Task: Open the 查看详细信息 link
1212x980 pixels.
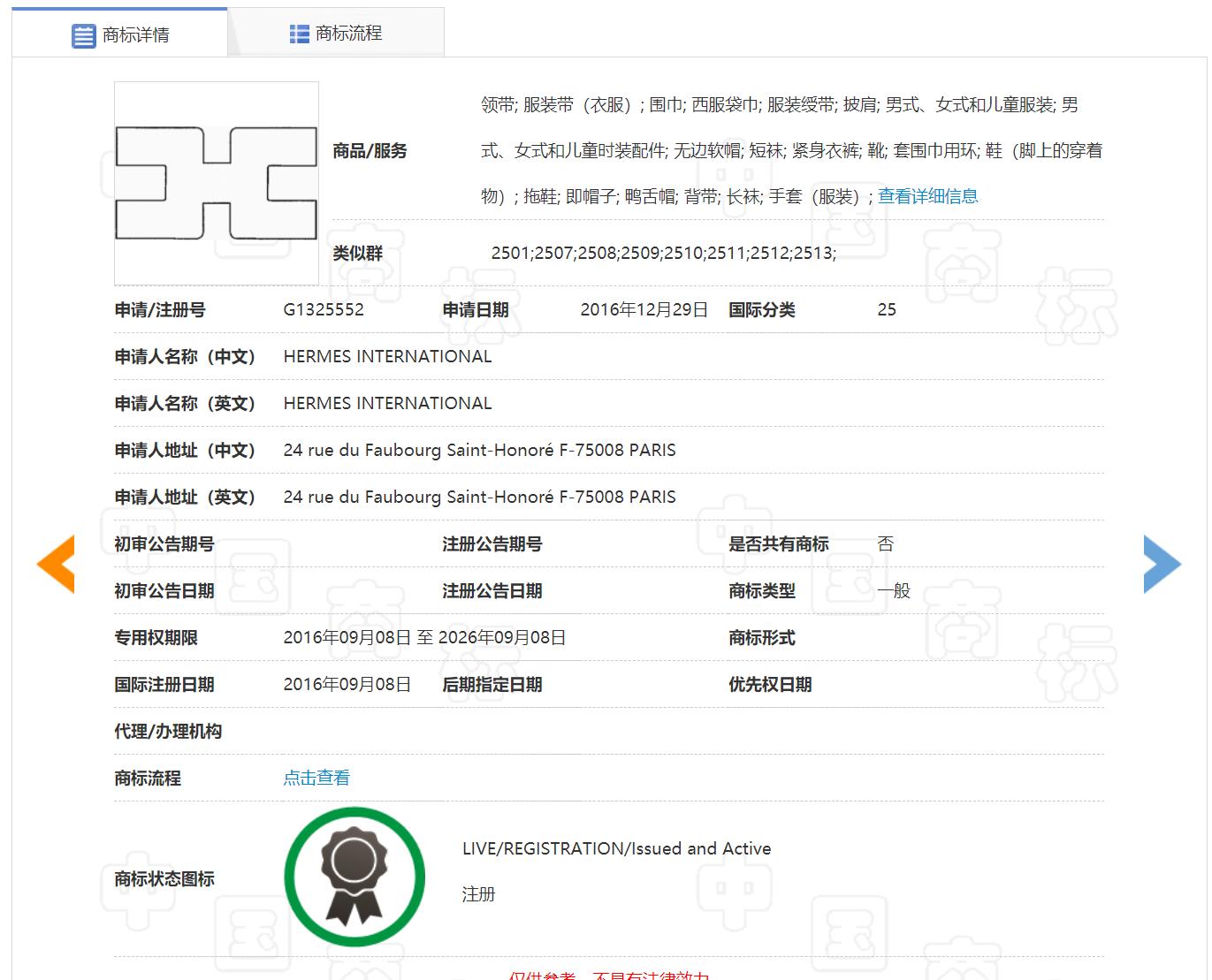Action: (x=927, y=196)
